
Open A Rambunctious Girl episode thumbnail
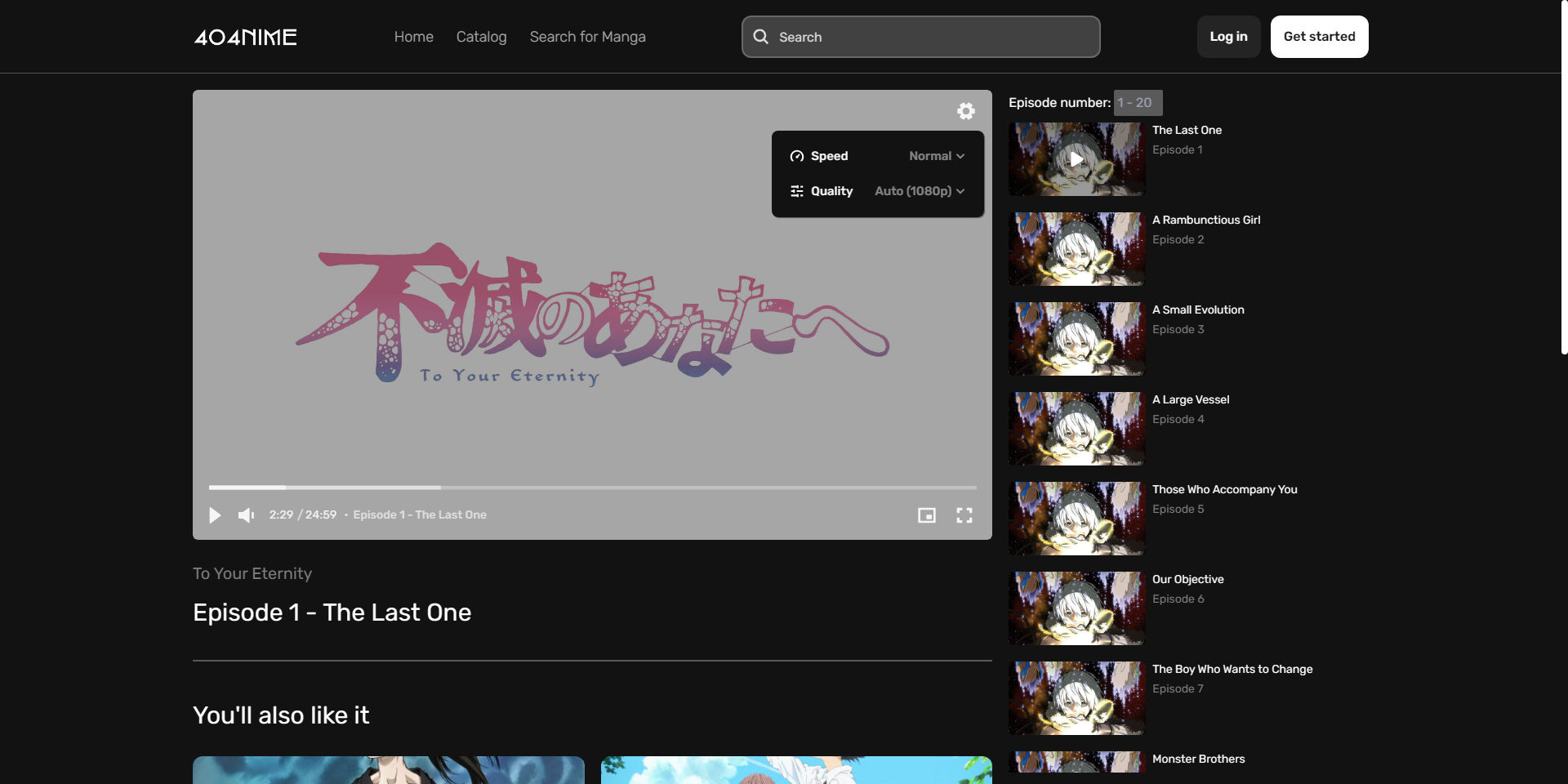pos(1077,249)
